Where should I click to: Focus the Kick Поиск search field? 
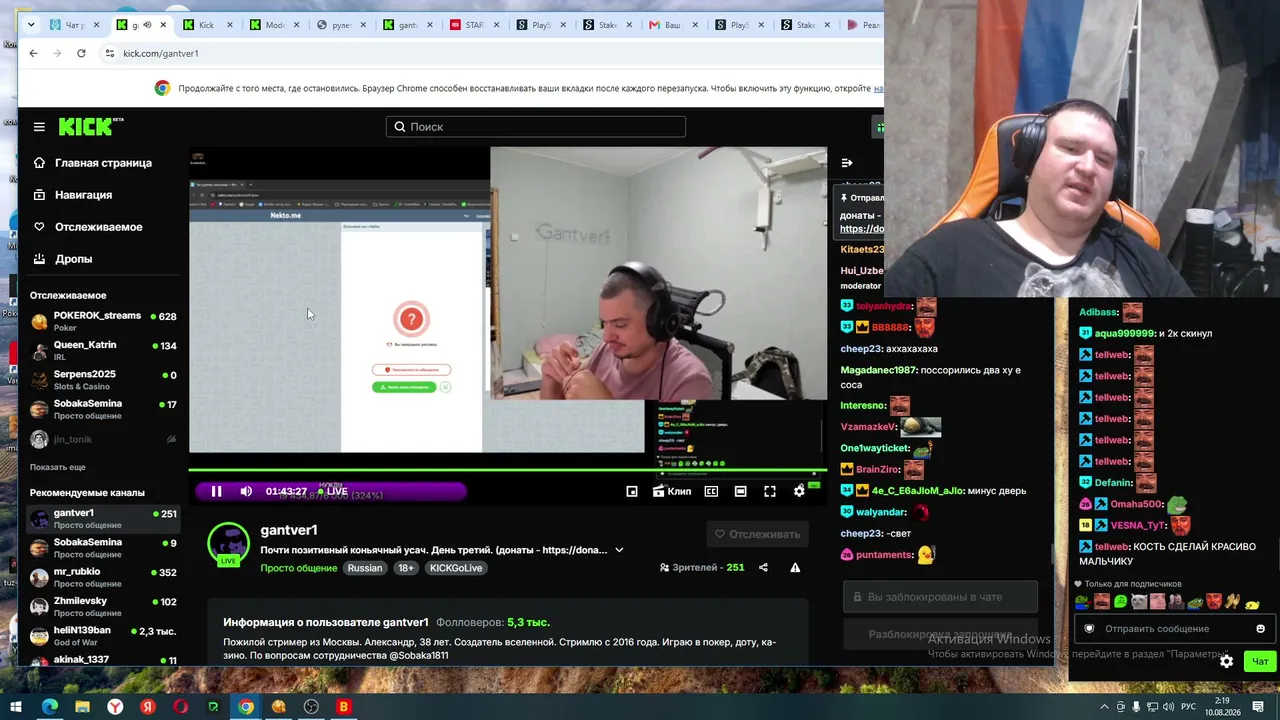pos(536,127)
